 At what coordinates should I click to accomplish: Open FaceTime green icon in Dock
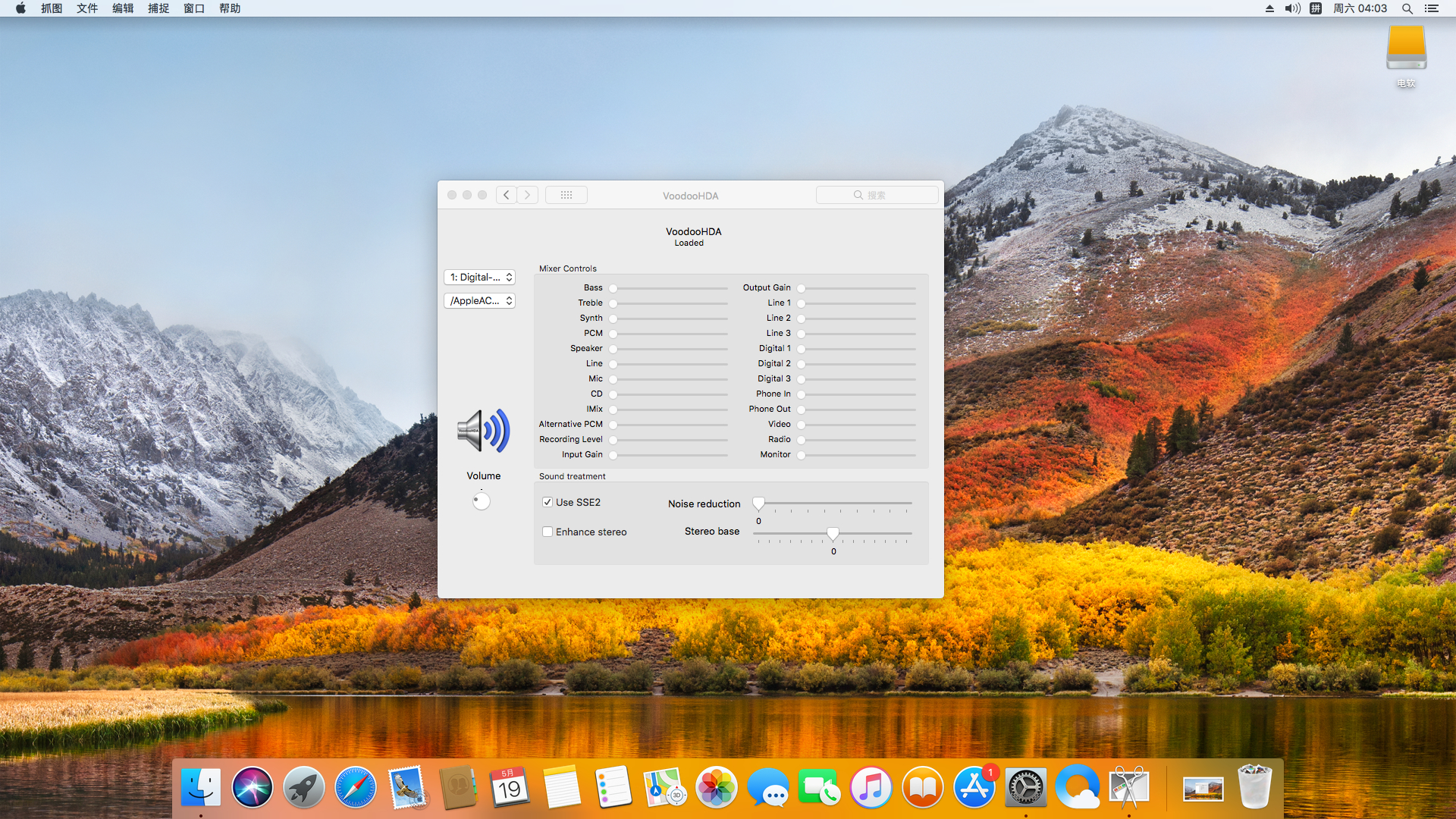tap(820, 787)
